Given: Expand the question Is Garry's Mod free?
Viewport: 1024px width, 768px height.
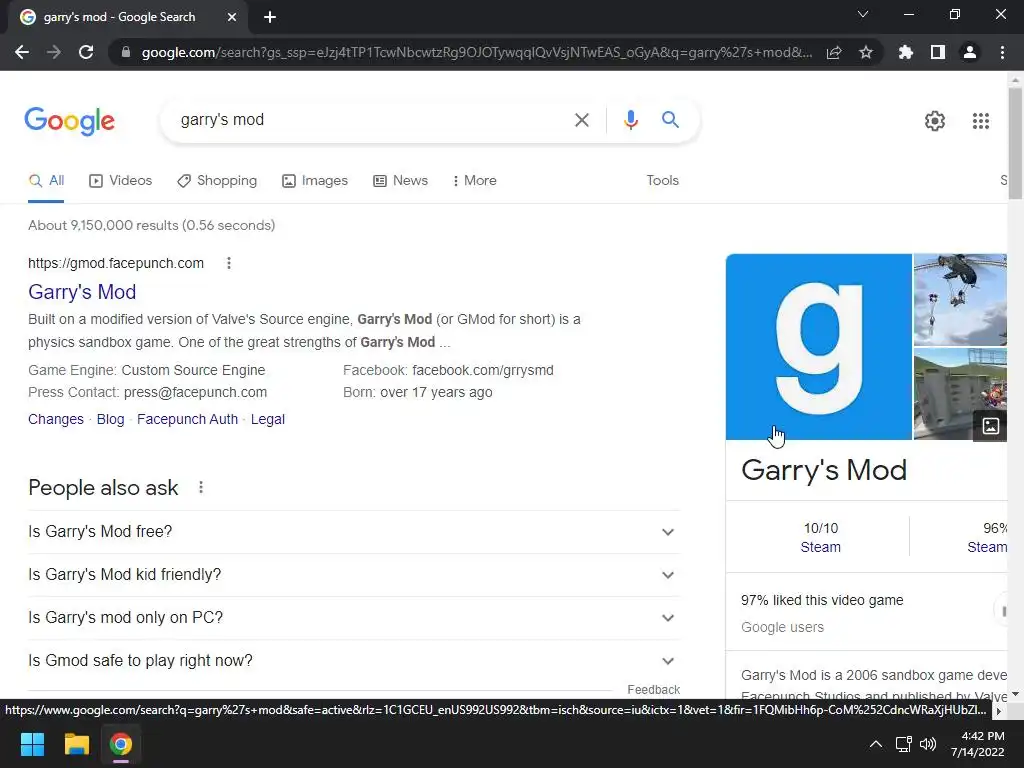Looking at the screenshot, I should coord(354,532).
